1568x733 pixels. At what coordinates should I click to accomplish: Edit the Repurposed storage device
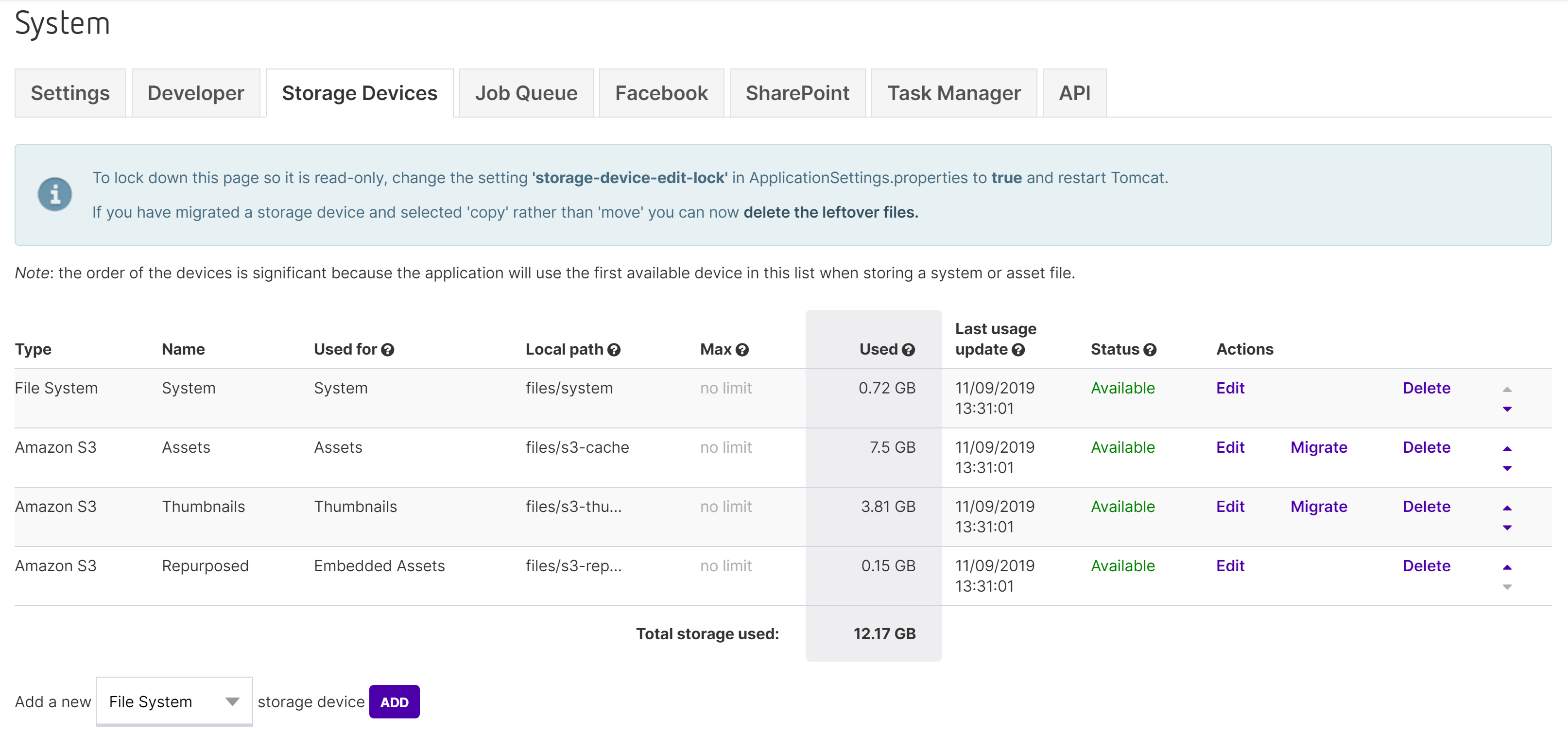[x=1230, y=566]
